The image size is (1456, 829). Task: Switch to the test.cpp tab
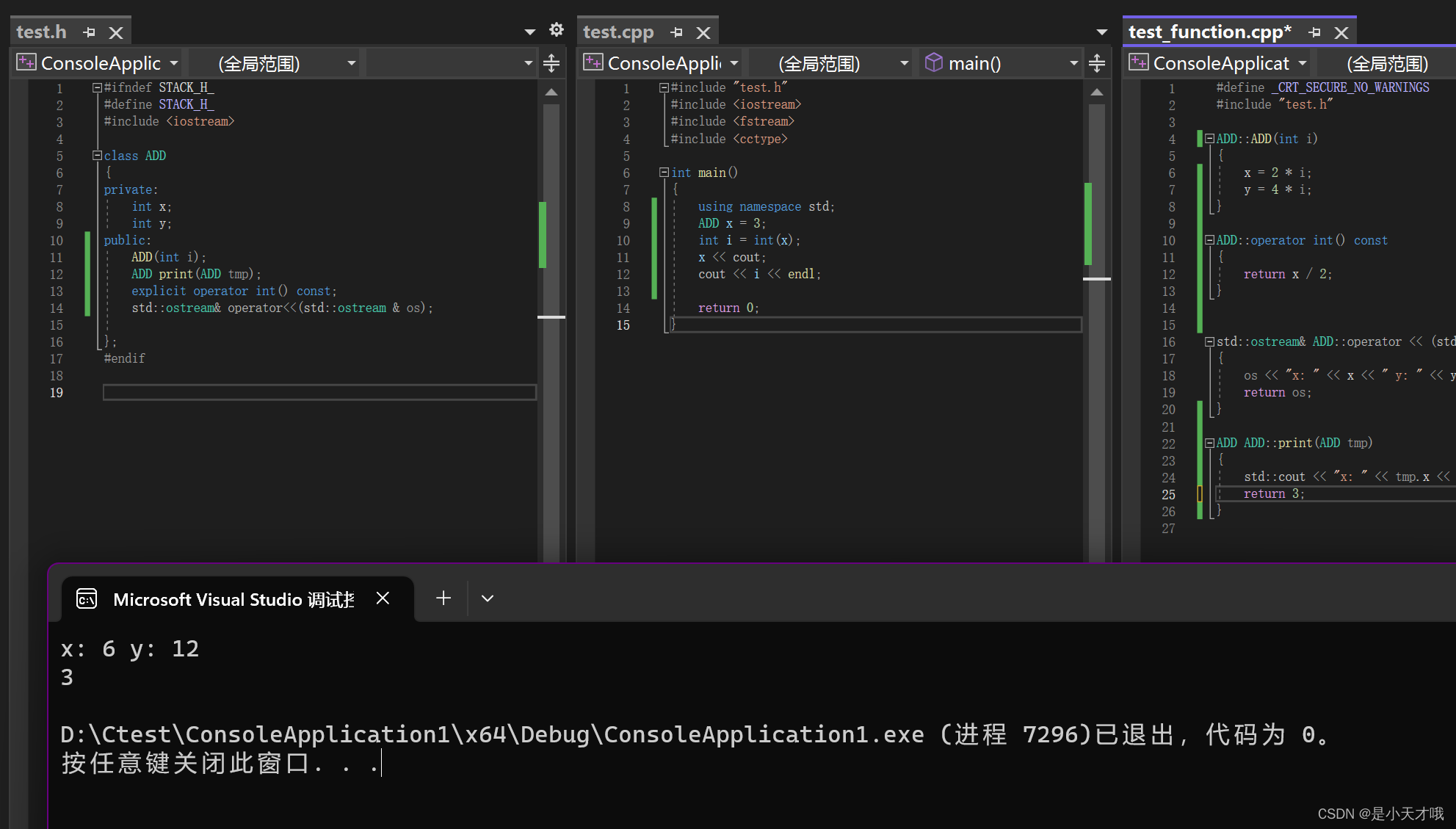tap(618, 32)
